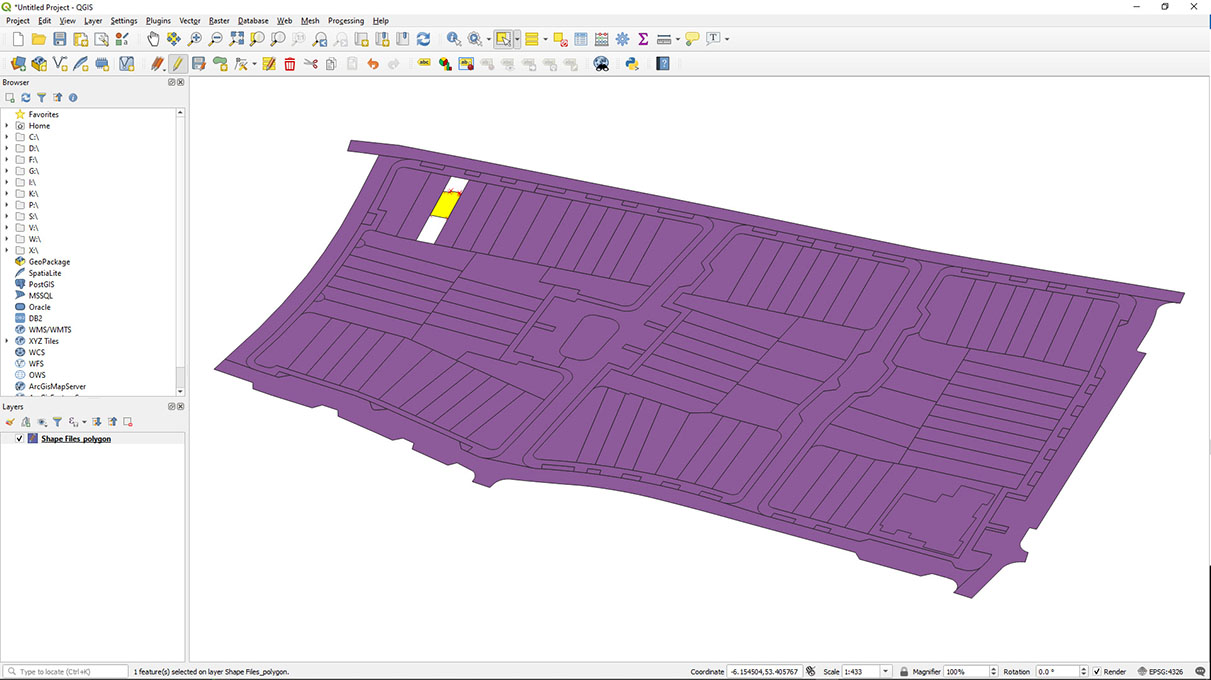Activate the Zoom In tool
This screenshot has width=1211, height=680.
click(x=194, y=39)
